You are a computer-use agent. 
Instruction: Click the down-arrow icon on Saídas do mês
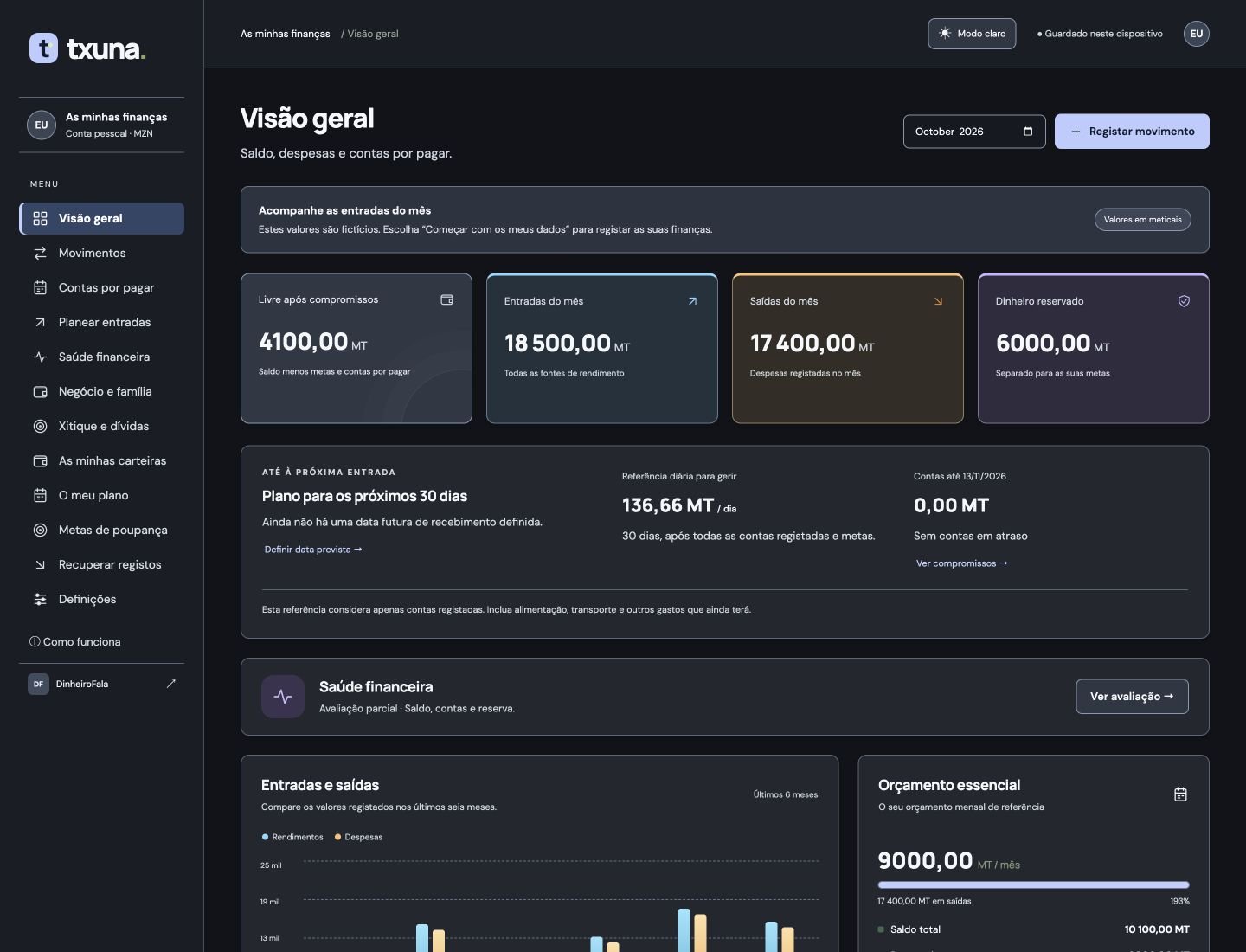pyautogui.click(x=938, y=301)
